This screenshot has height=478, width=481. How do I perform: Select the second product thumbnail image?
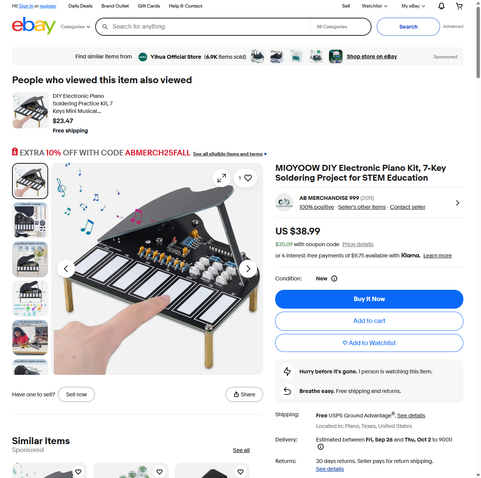(x=30, y=220)
